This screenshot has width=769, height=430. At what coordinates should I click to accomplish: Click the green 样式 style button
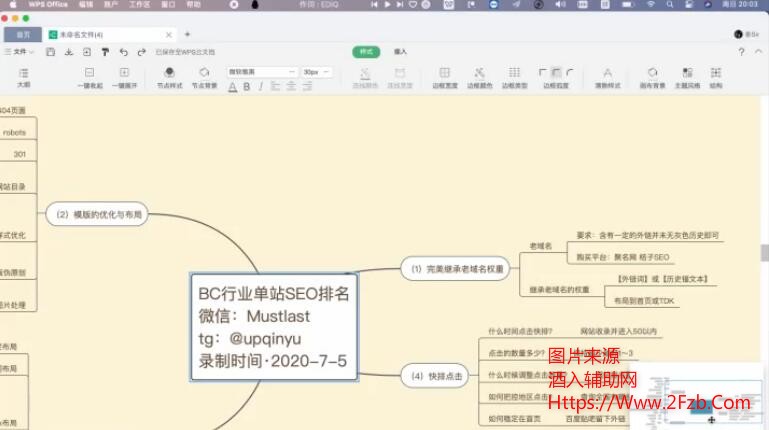366,51
